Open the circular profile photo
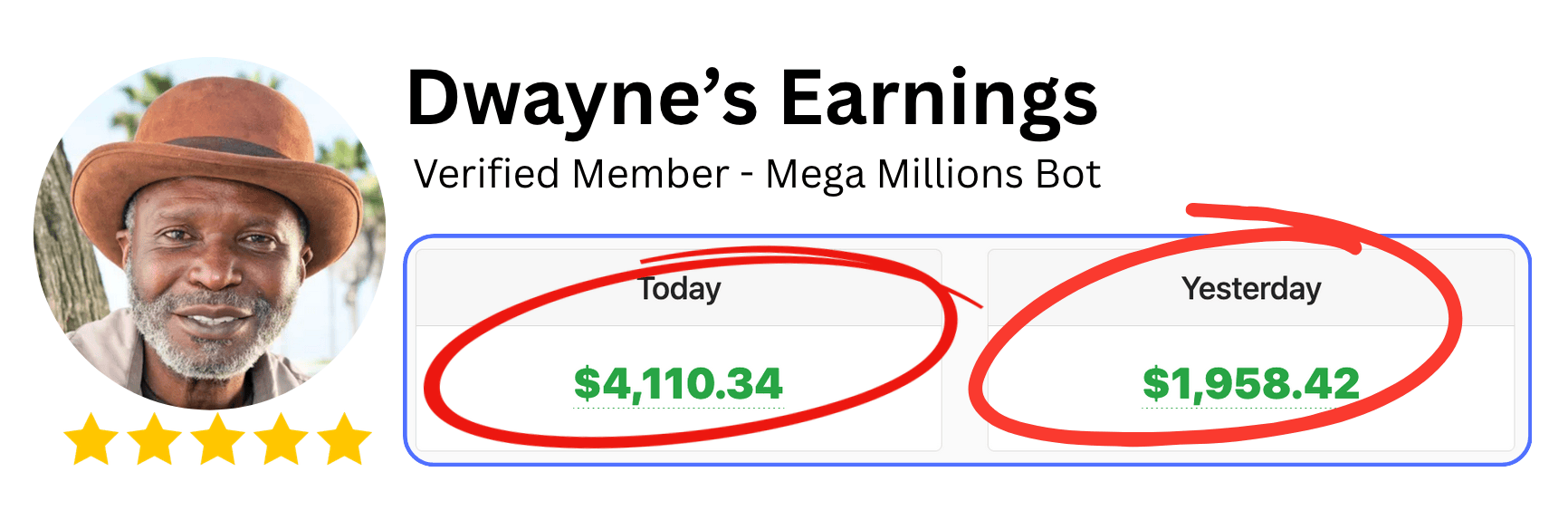This screenshot has height=520, width=1568. coord(210,234)
